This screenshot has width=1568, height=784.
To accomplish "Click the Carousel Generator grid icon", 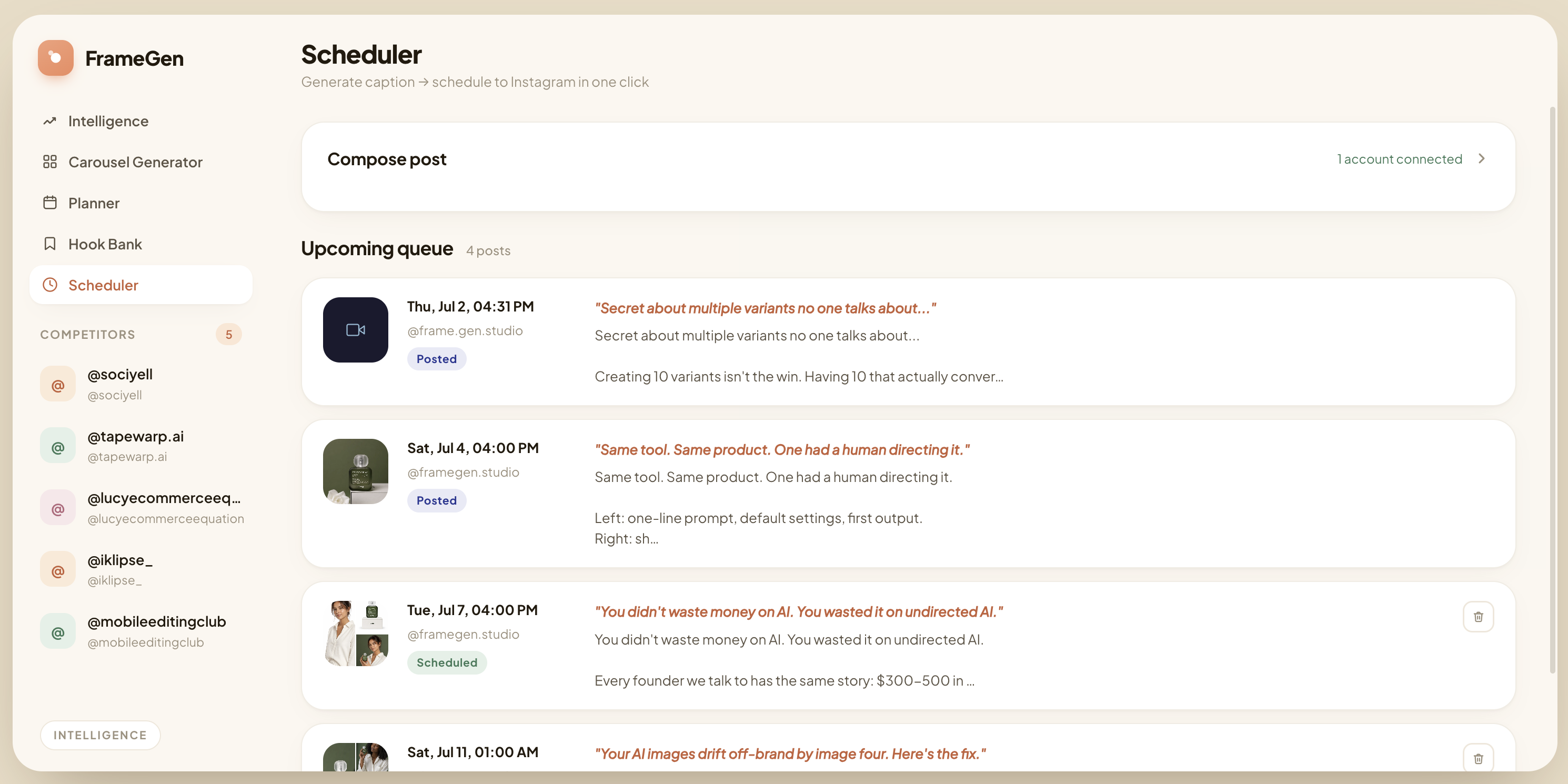I will click(x=50, y=162).
